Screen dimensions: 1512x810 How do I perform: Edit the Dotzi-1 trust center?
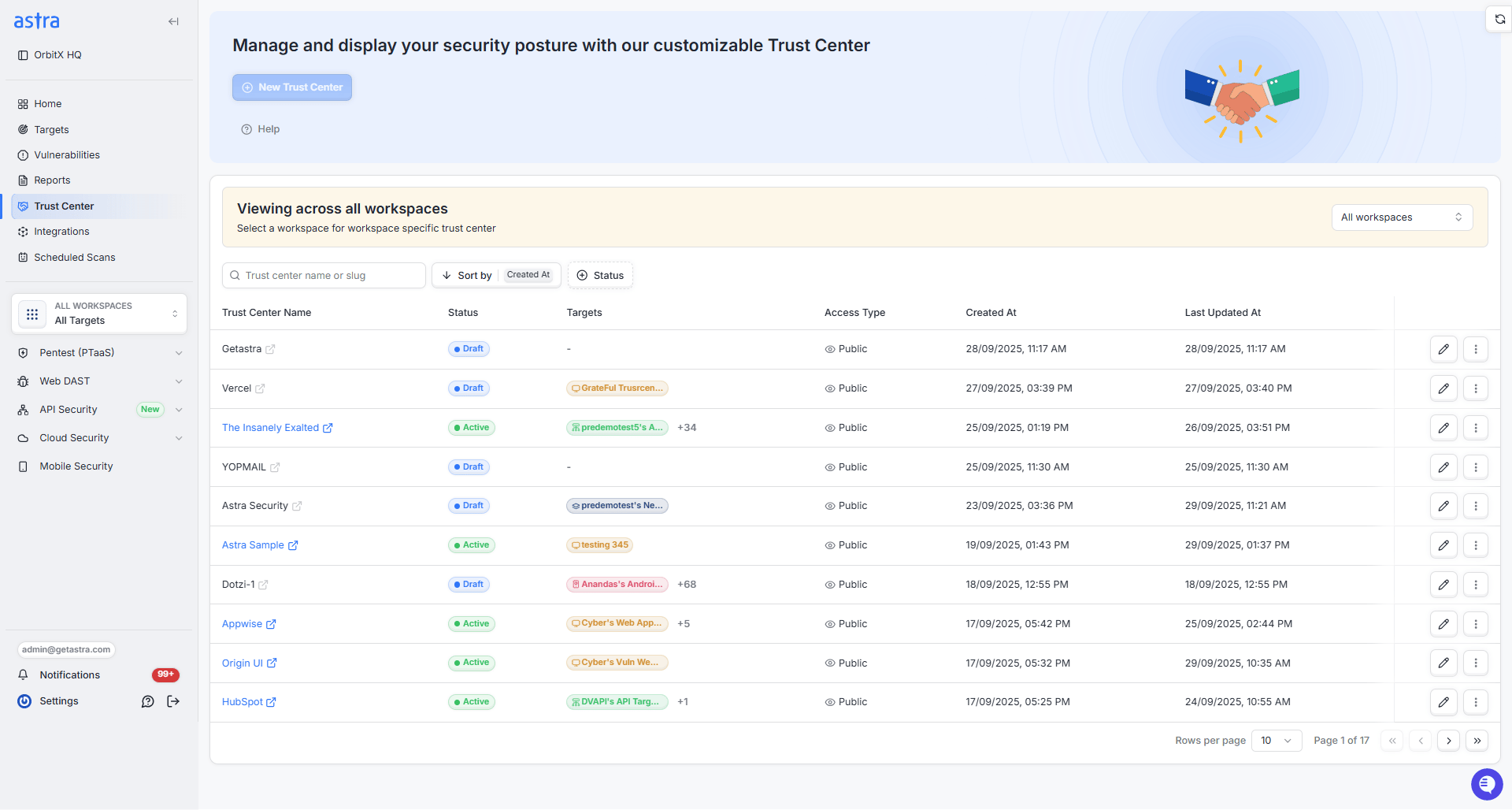1443,585
